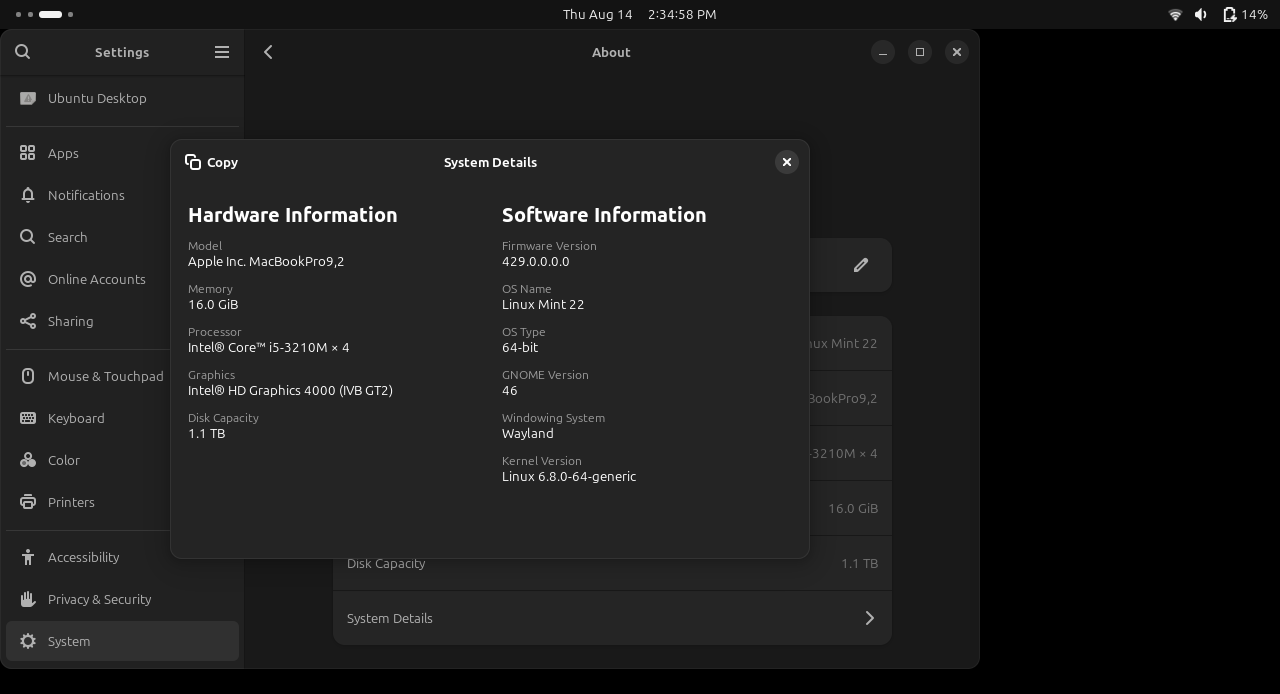
Task: Open Online Accounts settings
Action: click(x=96, y=279)
